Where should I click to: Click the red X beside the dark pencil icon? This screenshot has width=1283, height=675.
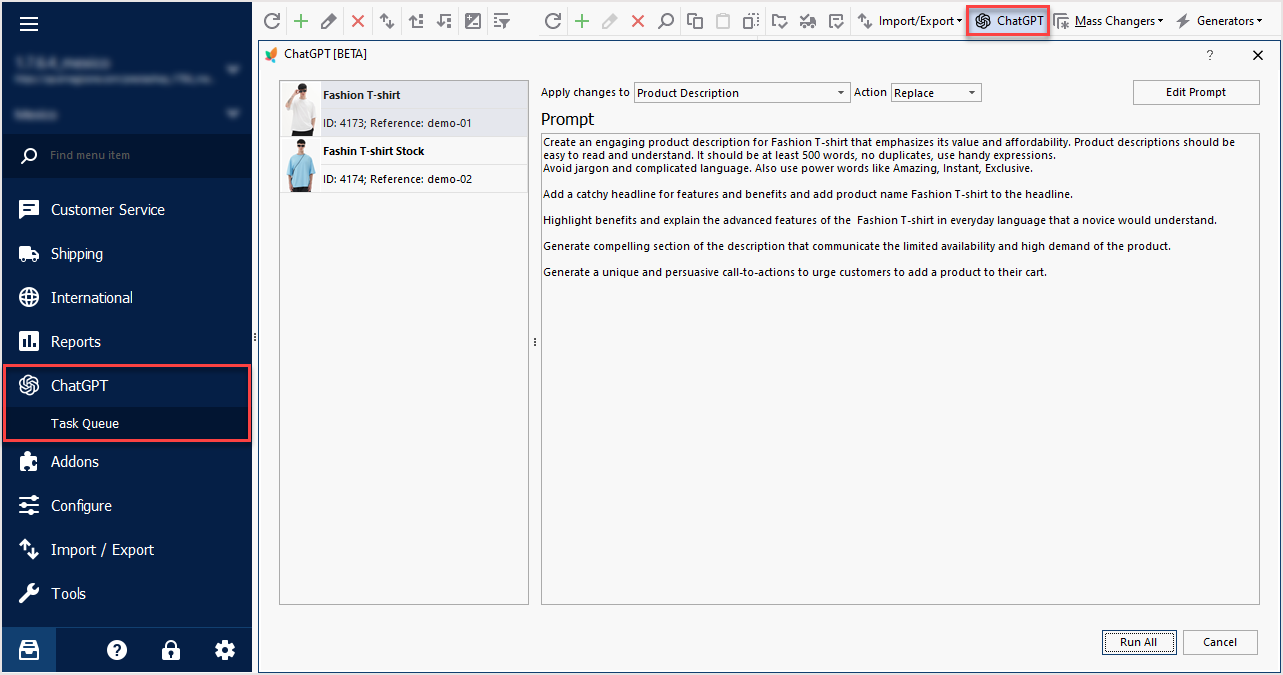(357, 21)
